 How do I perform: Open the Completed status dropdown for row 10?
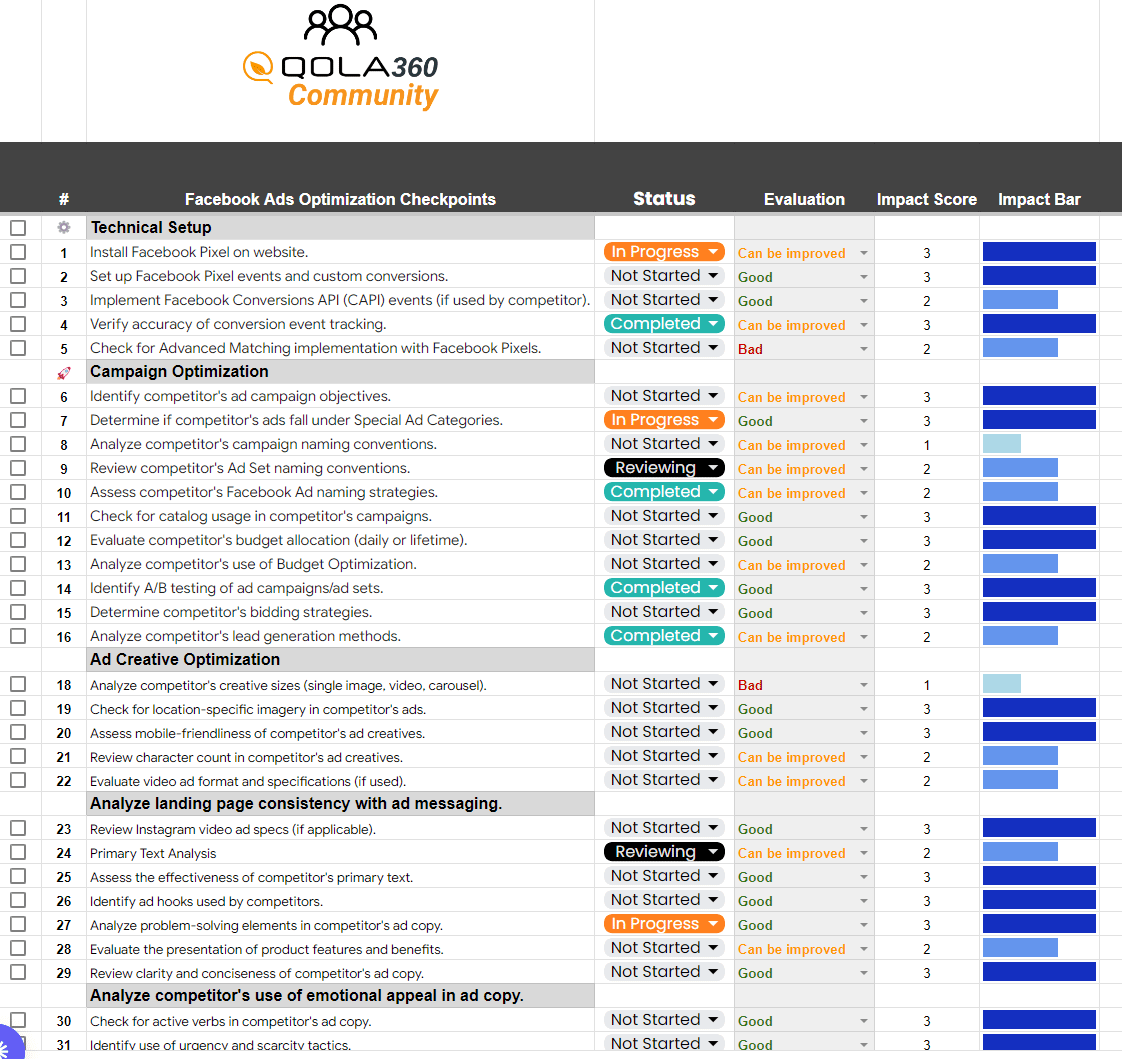point(664,492)
